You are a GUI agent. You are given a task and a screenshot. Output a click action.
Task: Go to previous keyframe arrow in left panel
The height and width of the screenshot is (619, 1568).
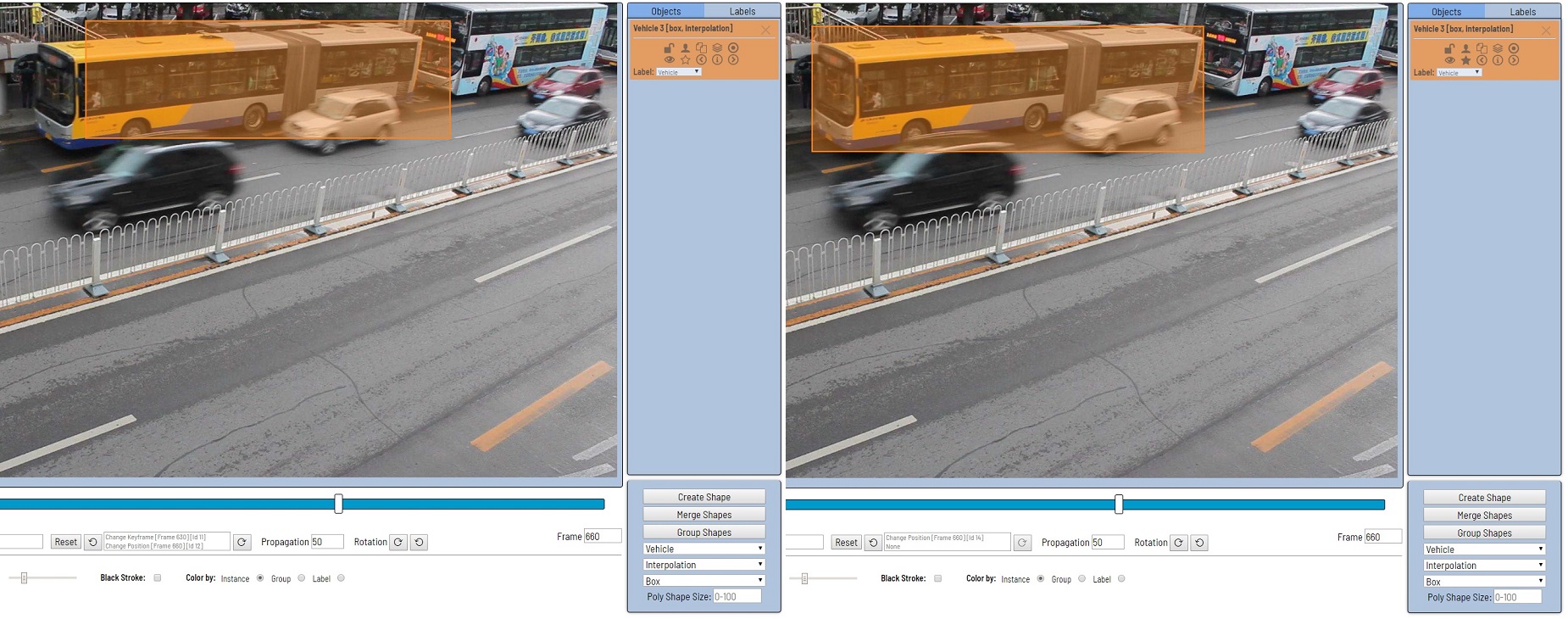coord(701,59)
